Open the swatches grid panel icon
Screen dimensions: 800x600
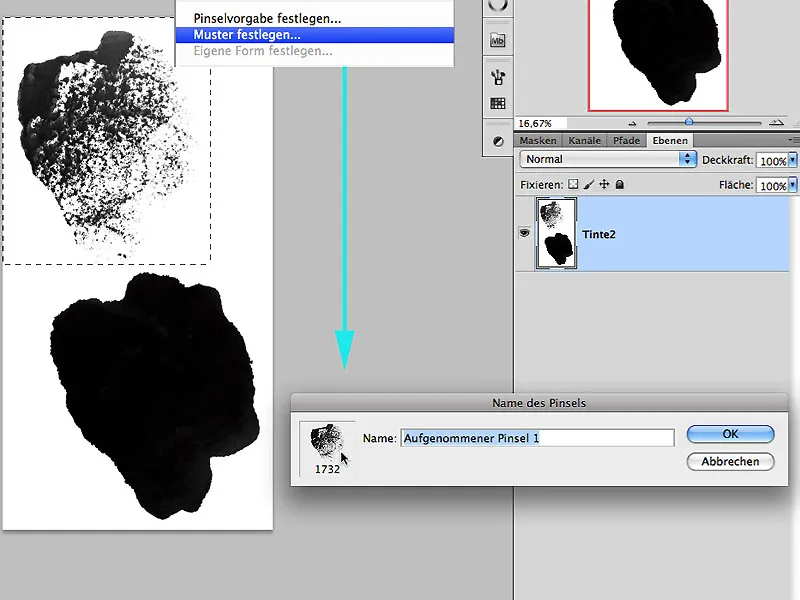click(497, 104)
